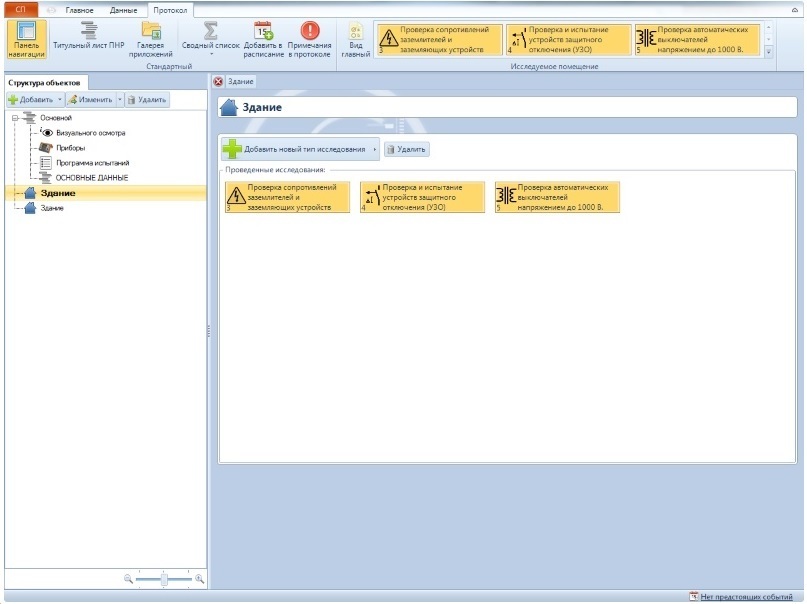
Task: Open the Добавить dropdown arrow in the object structure panel
Action: pos(60,100)
